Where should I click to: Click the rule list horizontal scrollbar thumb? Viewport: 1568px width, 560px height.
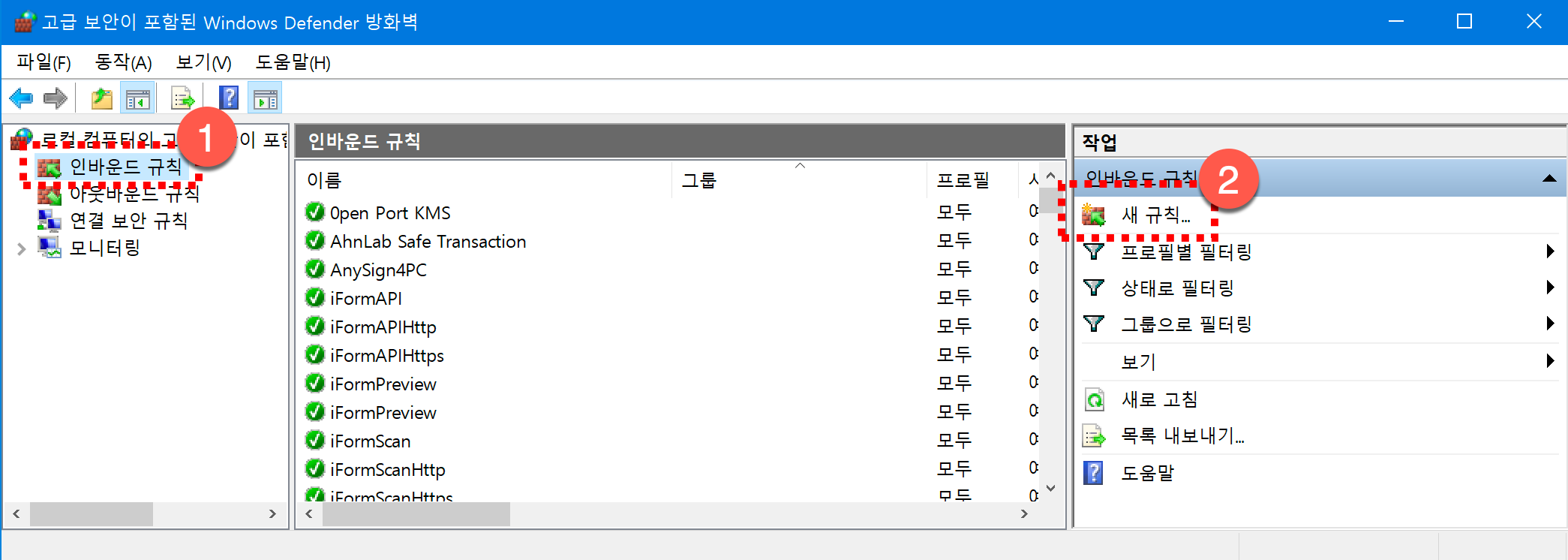416,514
